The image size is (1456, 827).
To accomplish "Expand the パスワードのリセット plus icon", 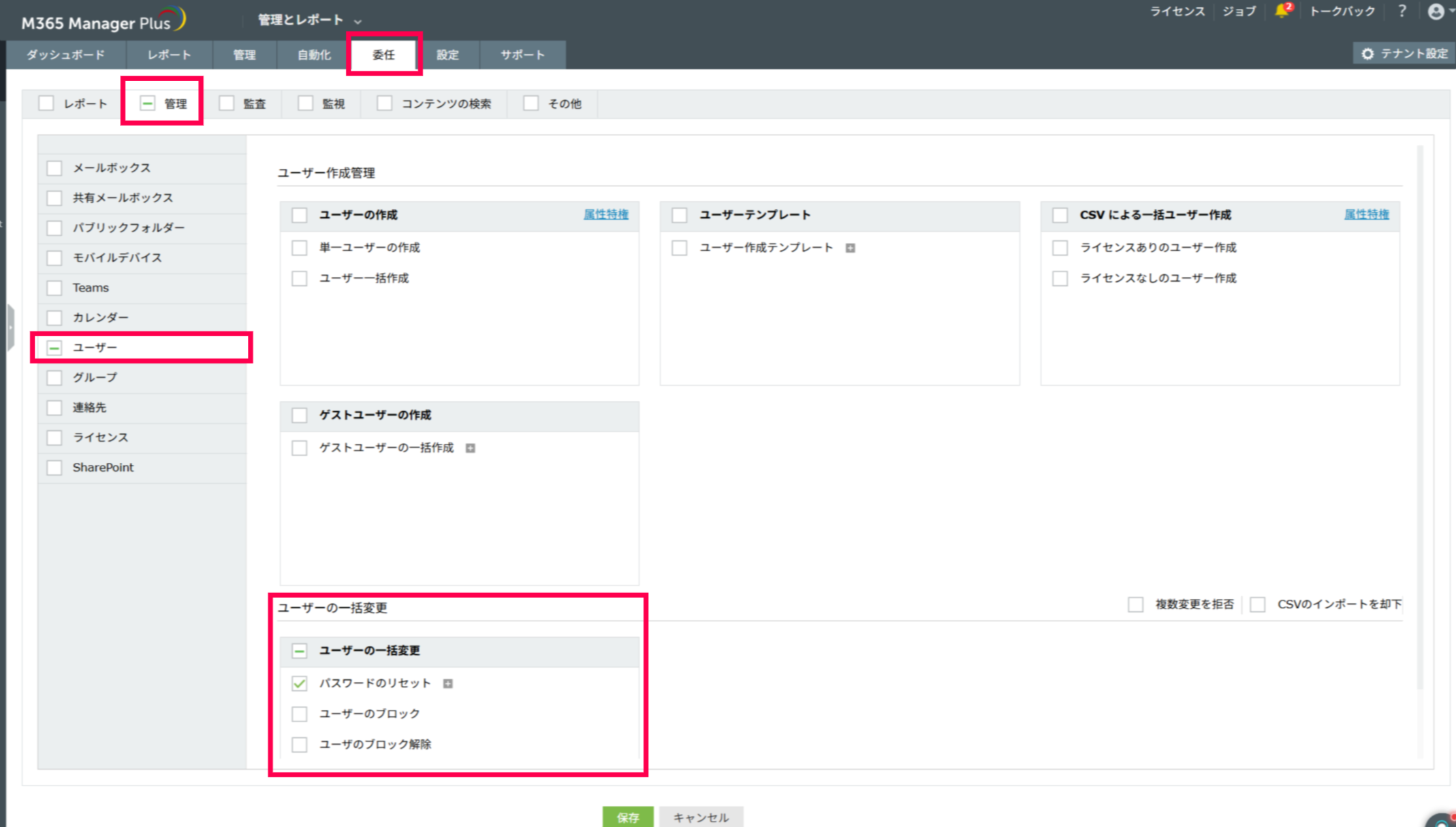I will pos(448,683).
